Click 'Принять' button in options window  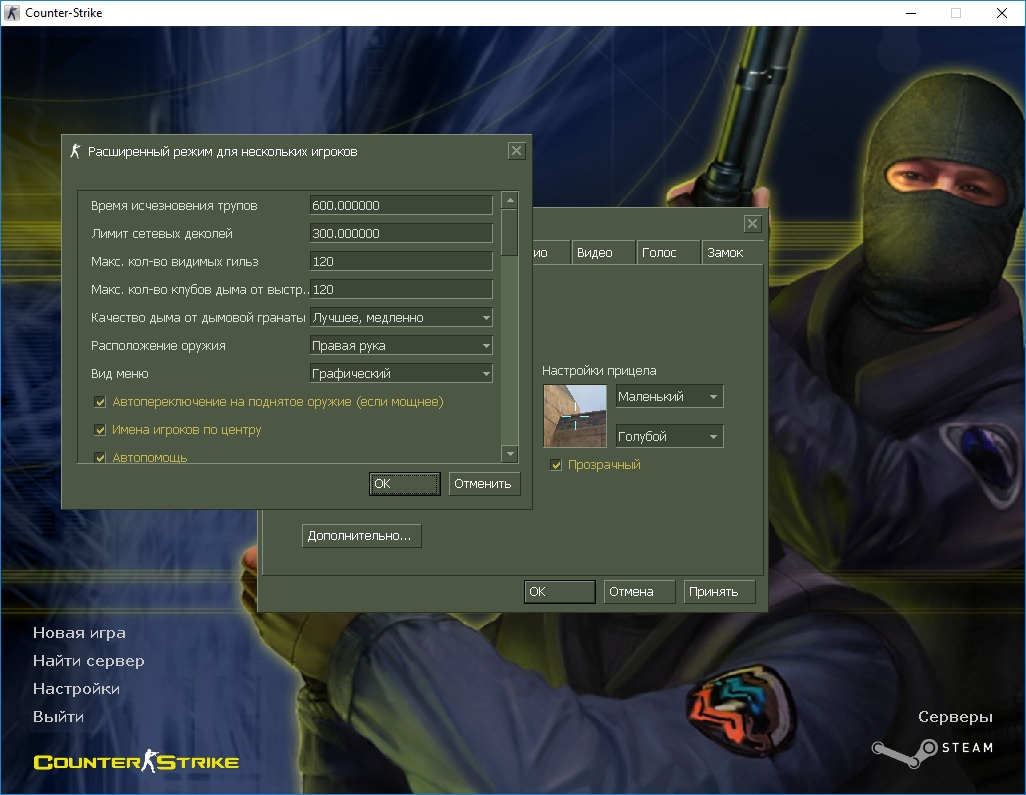coord(719,592)
